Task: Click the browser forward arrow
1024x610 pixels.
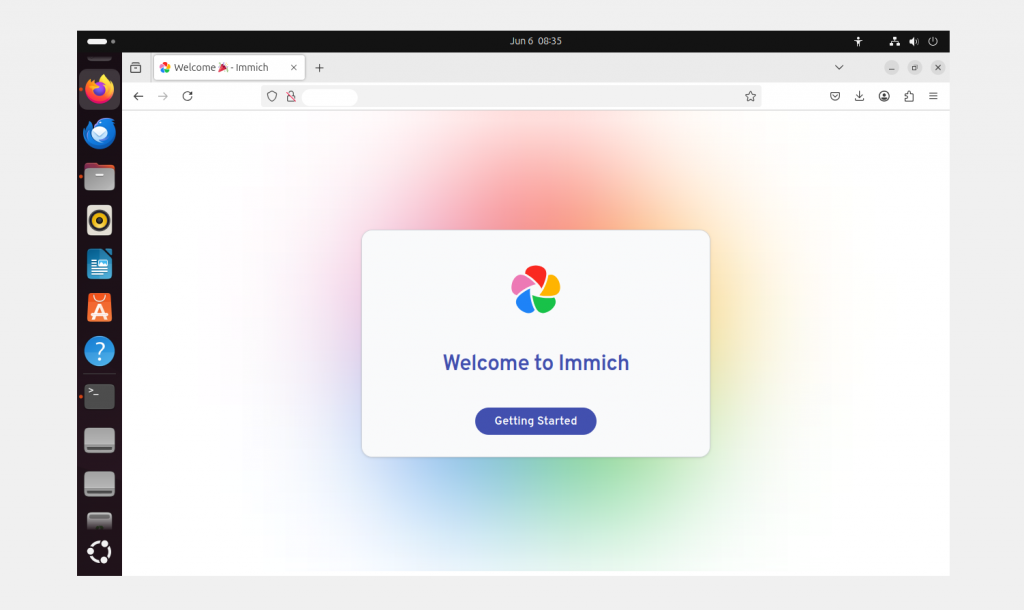Action: (x=163, y=97)
